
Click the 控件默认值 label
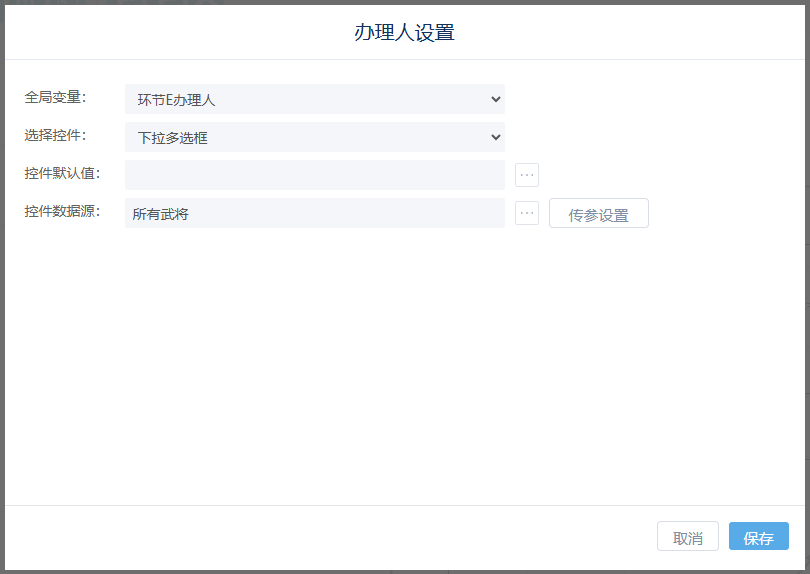[x=62, y=174]
